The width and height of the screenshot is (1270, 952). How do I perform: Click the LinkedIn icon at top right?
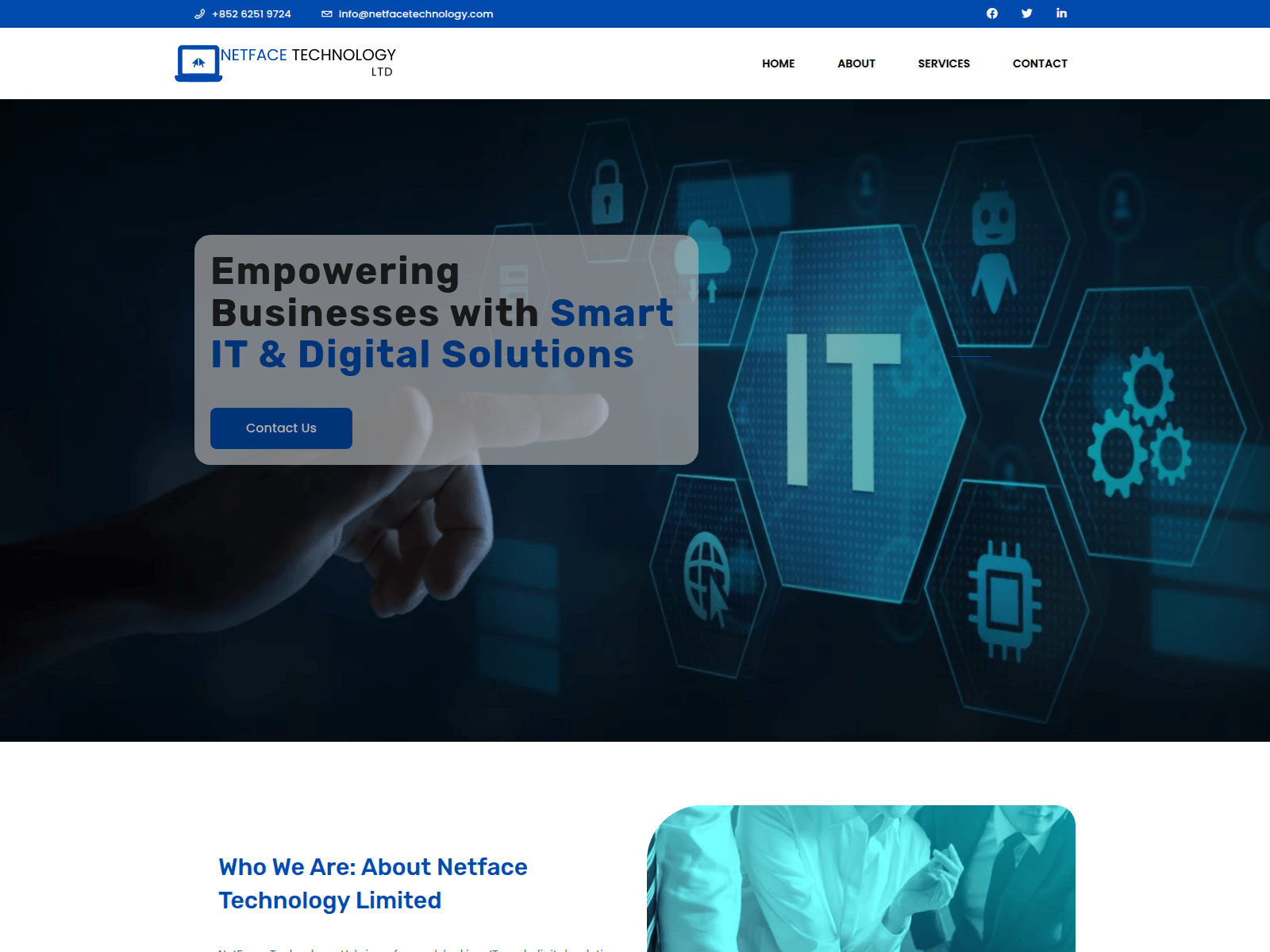(x=1061, y=13)
